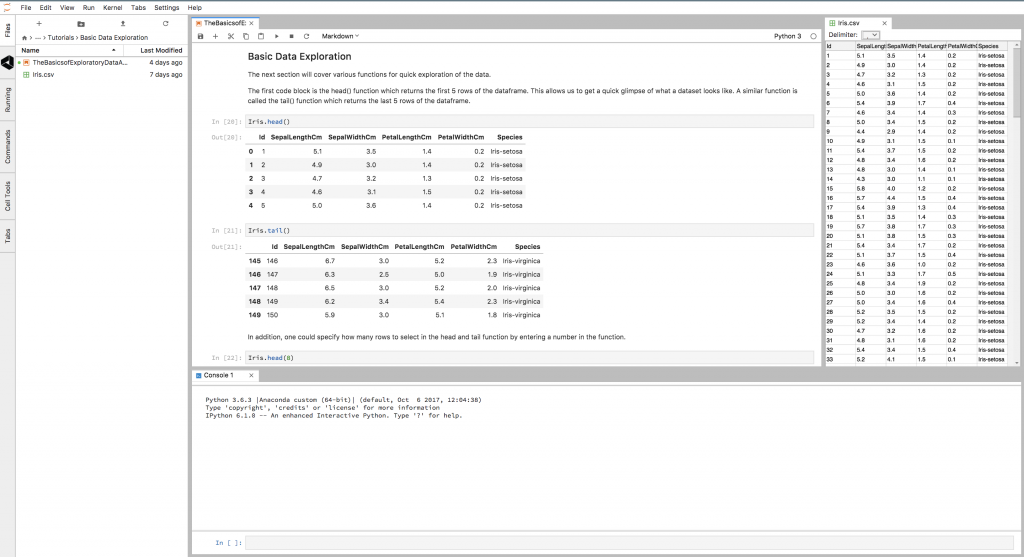This screenshot has width=1024, height=557.
Task: Close the Iris.csv viewer tab
Action: 884,23
